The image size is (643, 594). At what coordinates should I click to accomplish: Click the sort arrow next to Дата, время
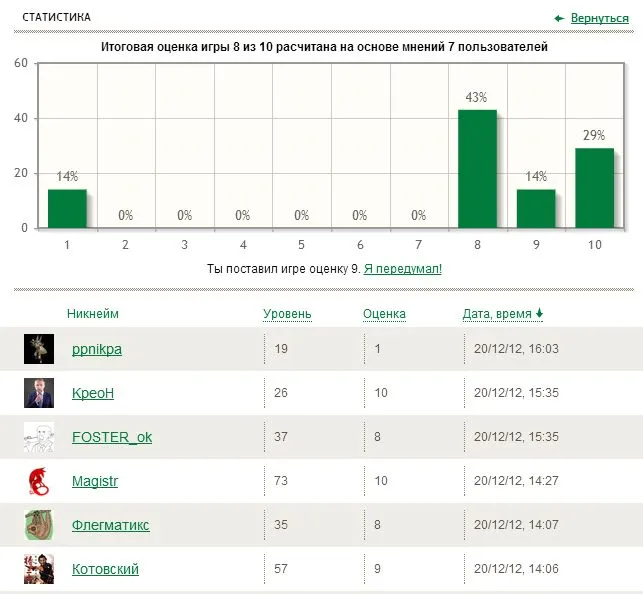pos(540,314)
